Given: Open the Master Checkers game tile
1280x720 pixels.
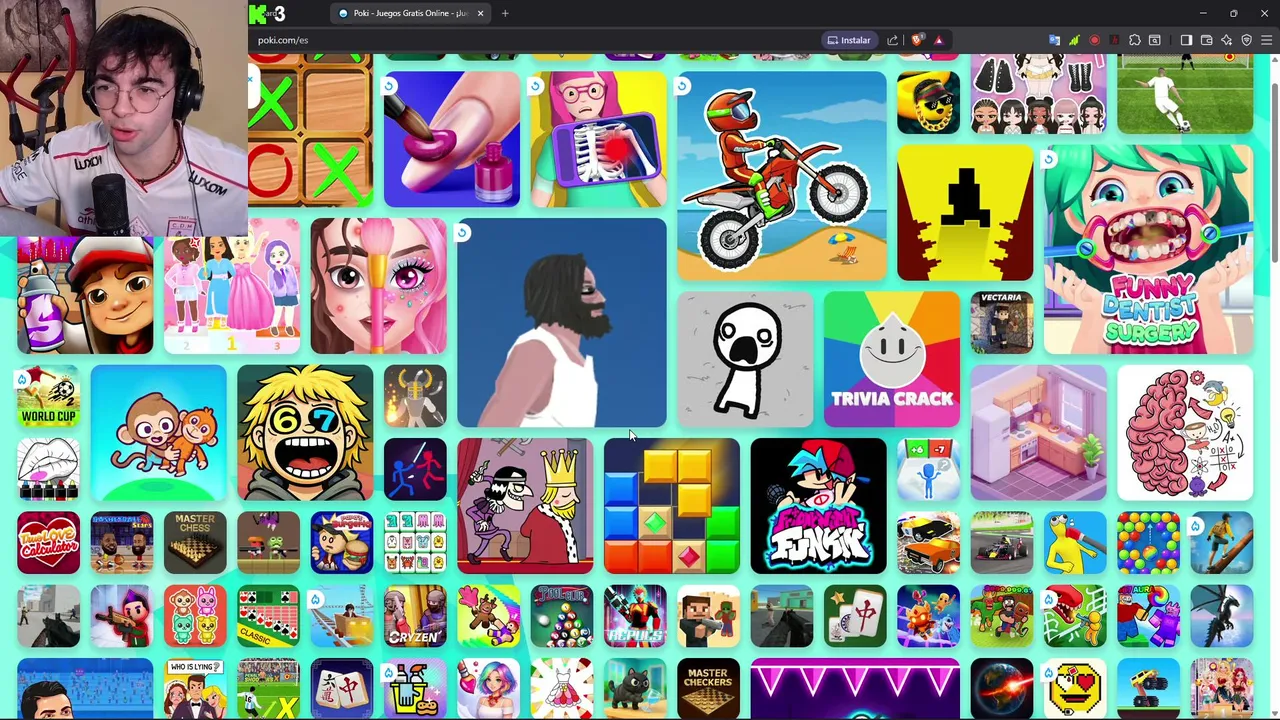Looking at the screenshot, I should pyautogui.click(x=708, y=689).
